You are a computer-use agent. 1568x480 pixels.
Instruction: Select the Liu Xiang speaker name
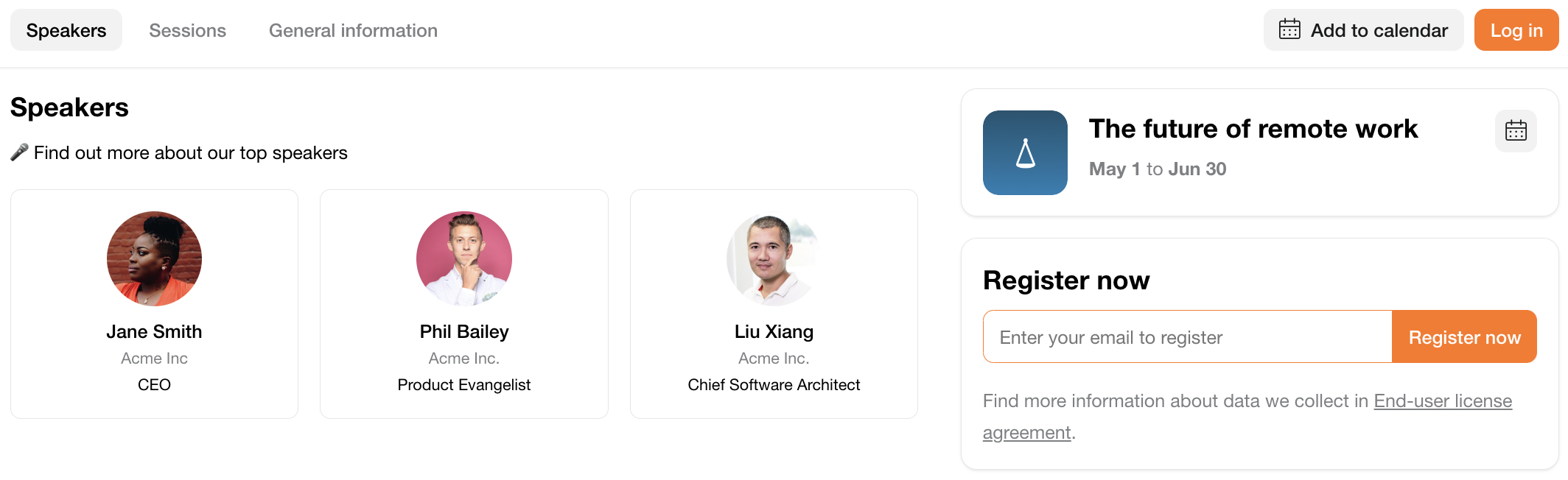pyautogui.click(x=774, y=331)
